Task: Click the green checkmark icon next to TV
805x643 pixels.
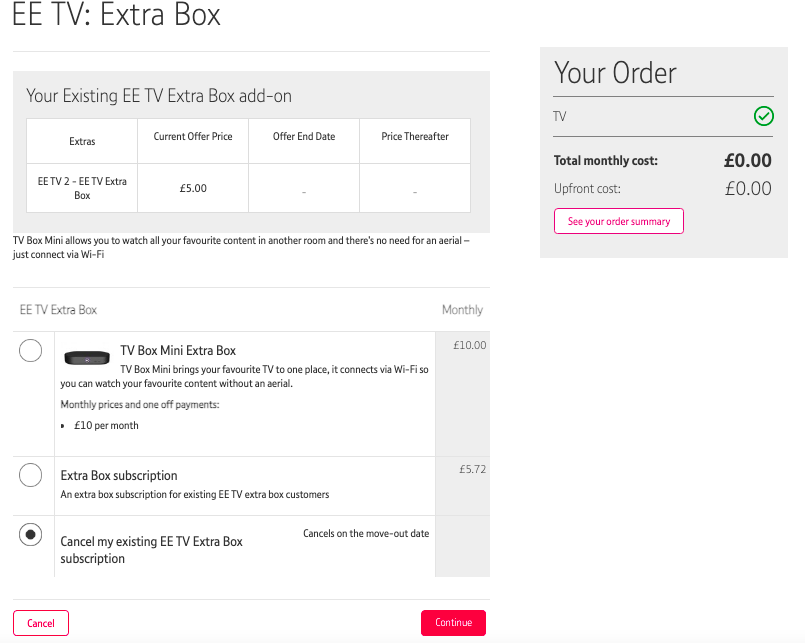Action: pyautogui.click(x=763, y=116)
